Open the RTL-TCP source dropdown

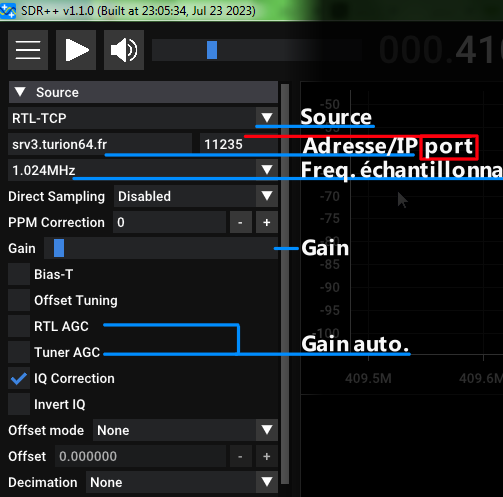[143, 118]
